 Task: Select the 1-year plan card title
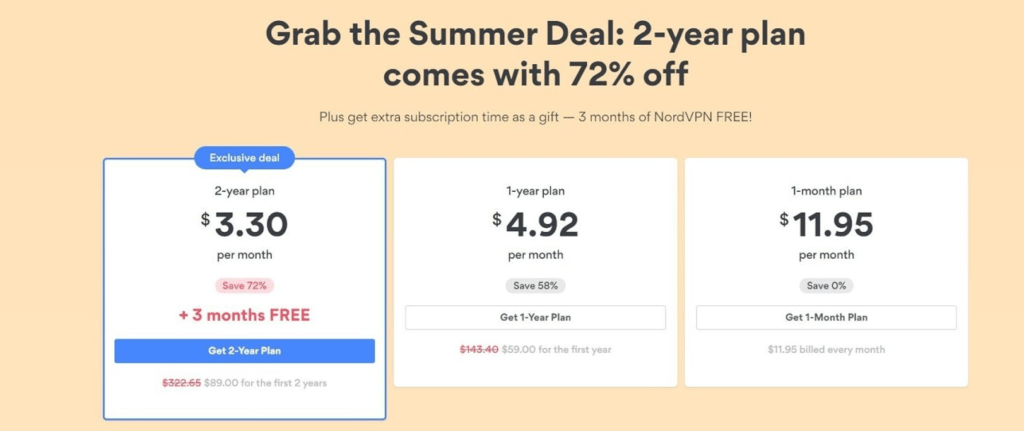point(536,191)
